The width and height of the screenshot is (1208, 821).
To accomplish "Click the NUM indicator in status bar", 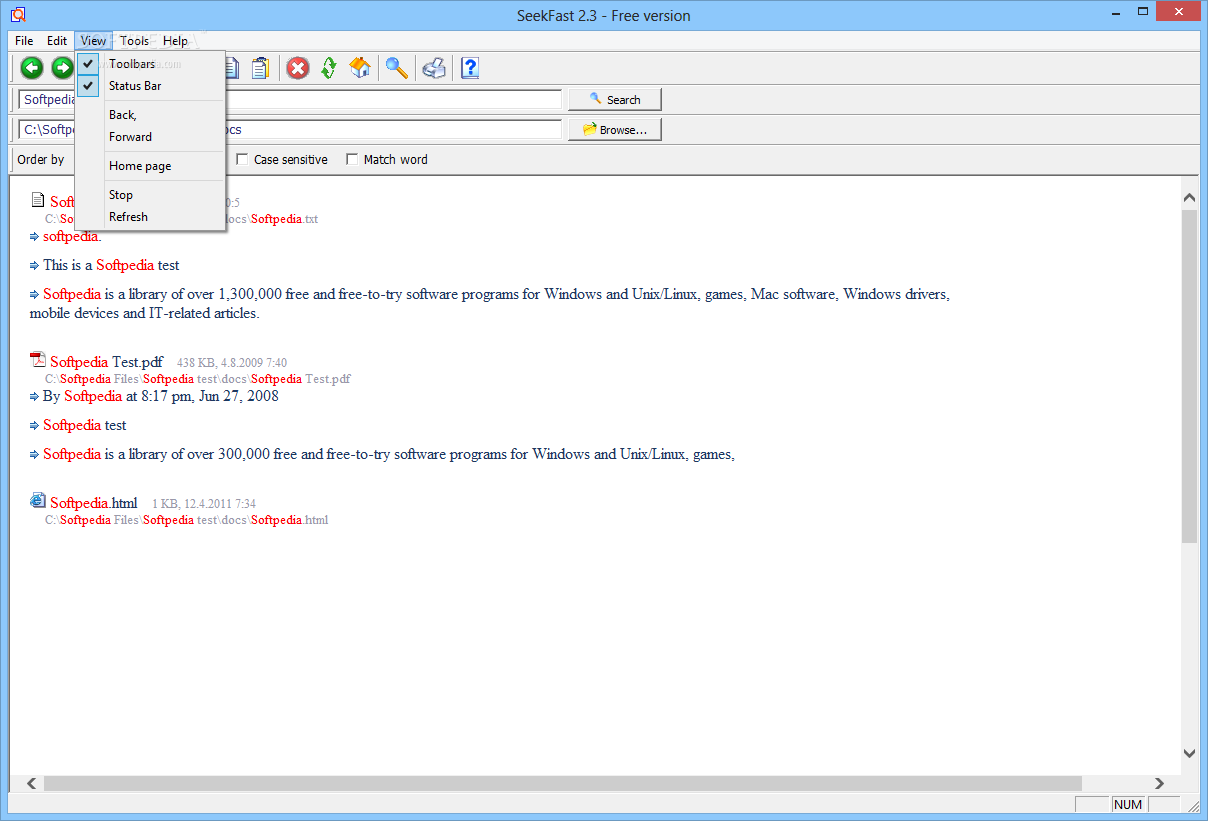I will pos(1127,804).
